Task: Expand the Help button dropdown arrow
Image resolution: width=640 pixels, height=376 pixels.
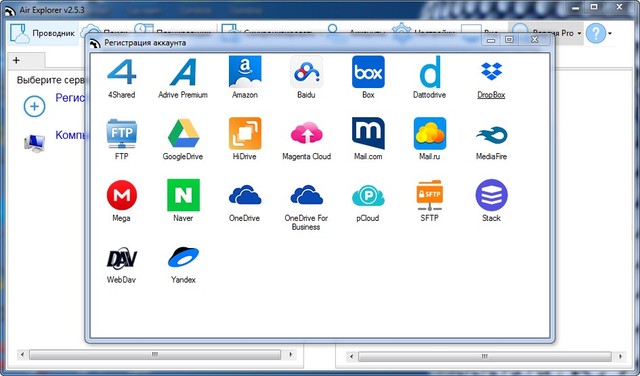Action: (610, 33)
